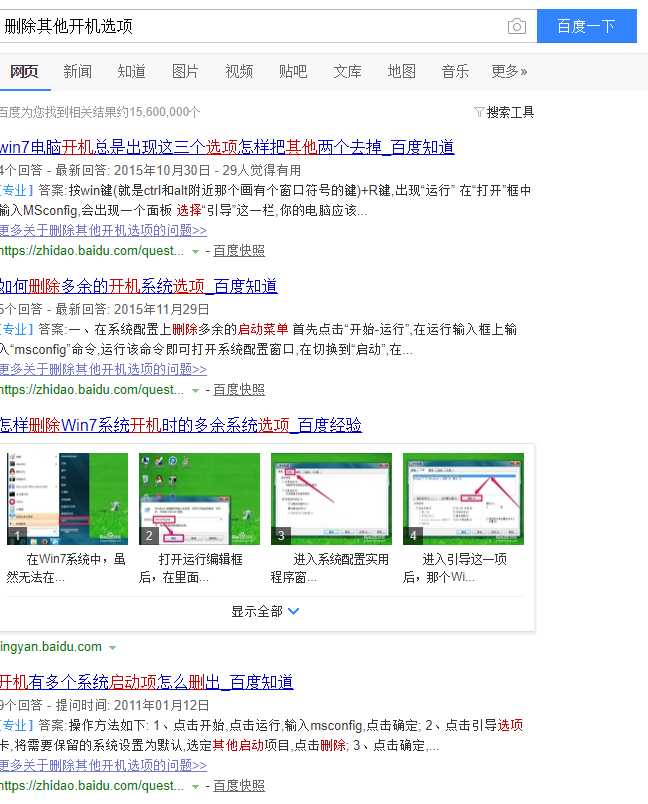Switch to the 图片 tab
648x804 pixels.
pos(186,71)
